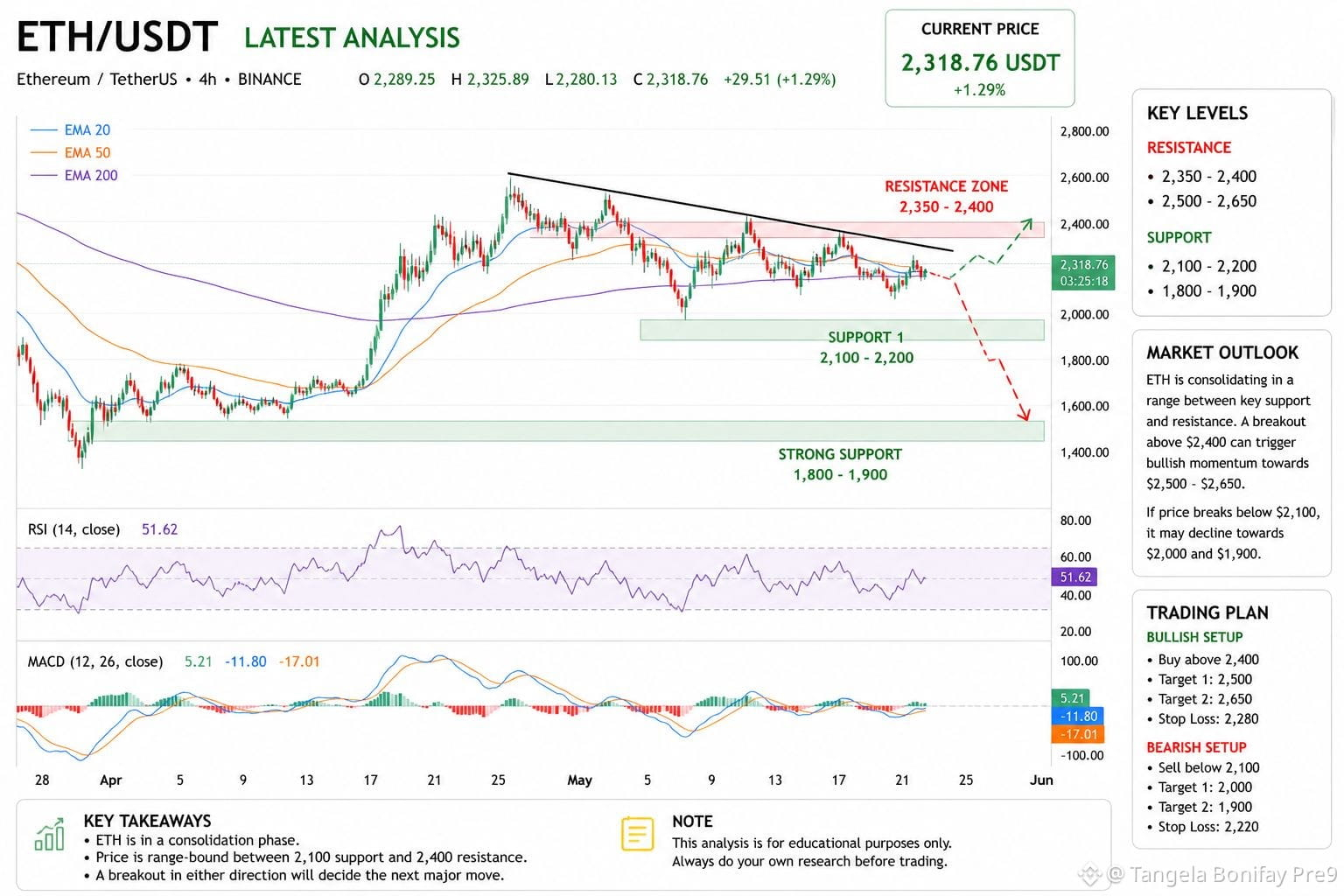Select the 'Target 2: 2,650' bullet
The width and height of the screenshot is (1344, 896).
(x=1199, y=699)
